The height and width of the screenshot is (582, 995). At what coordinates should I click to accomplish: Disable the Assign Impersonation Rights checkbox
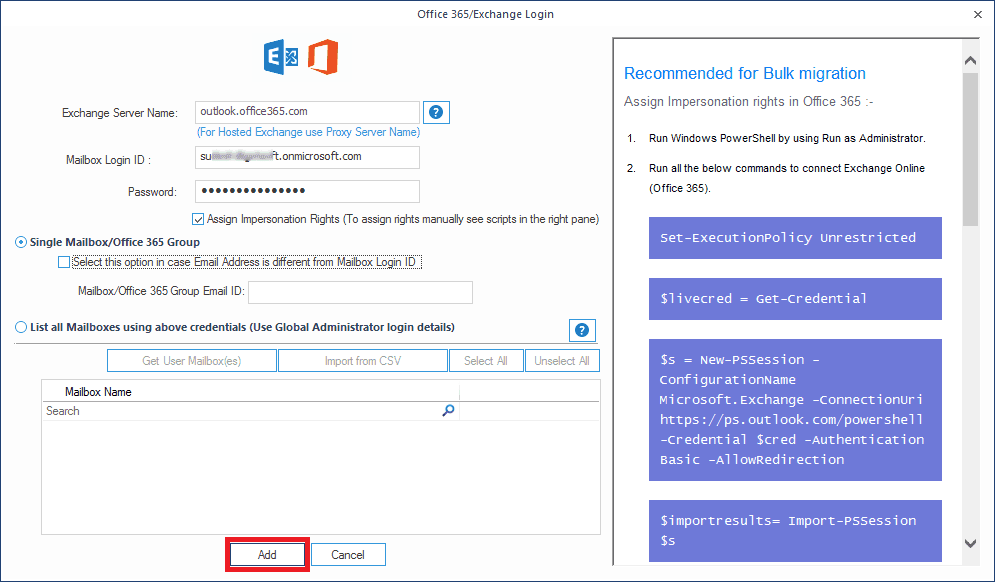(x=198, y=219)
